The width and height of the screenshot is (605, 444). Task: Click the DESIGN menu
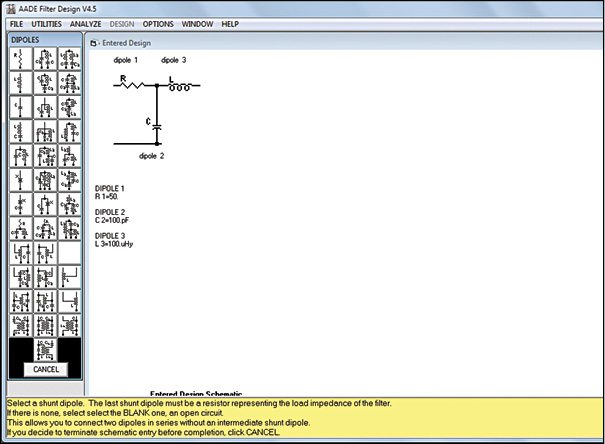122,23
